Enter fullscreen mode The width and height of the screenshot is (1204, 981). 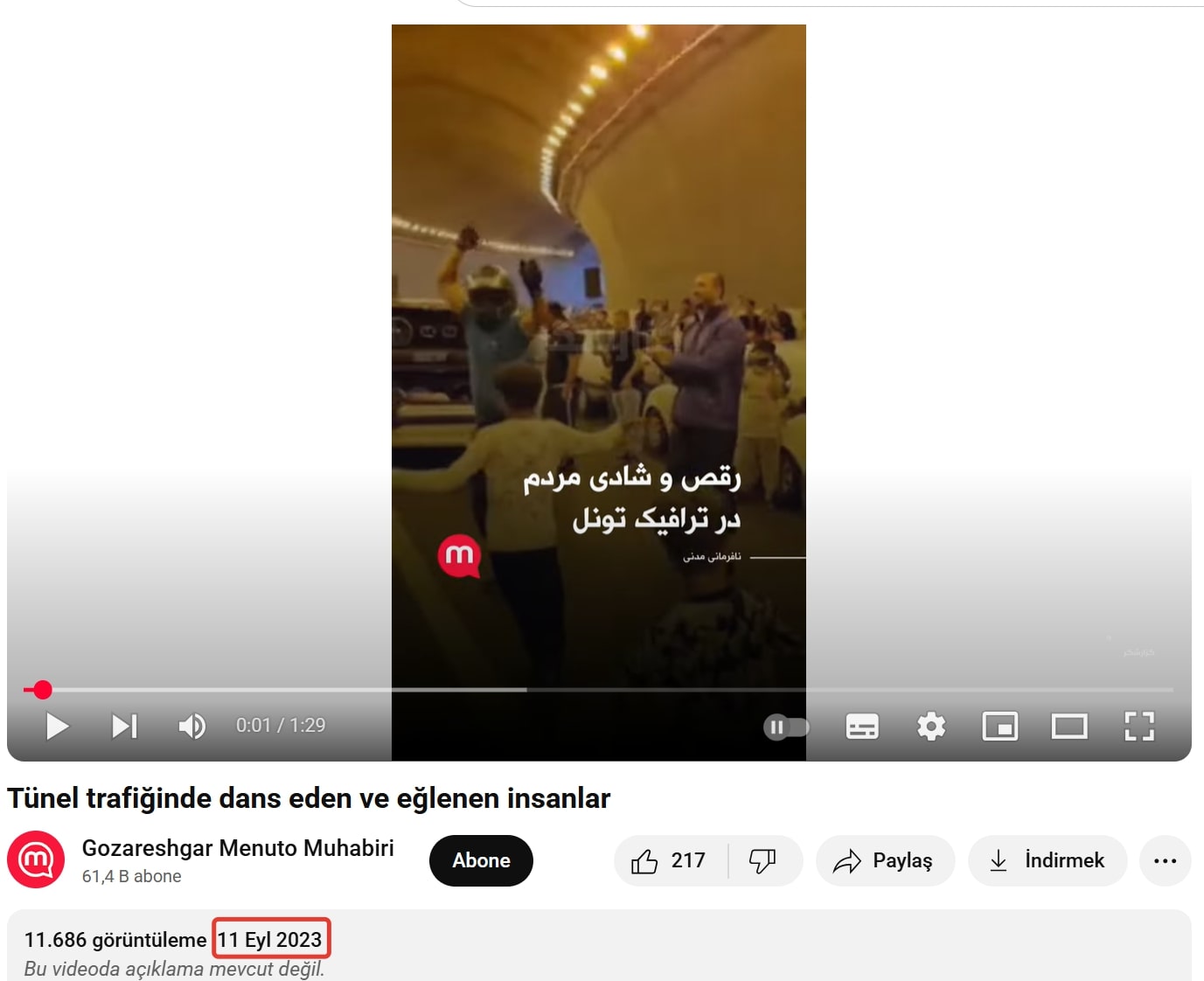pos(1138,727)
